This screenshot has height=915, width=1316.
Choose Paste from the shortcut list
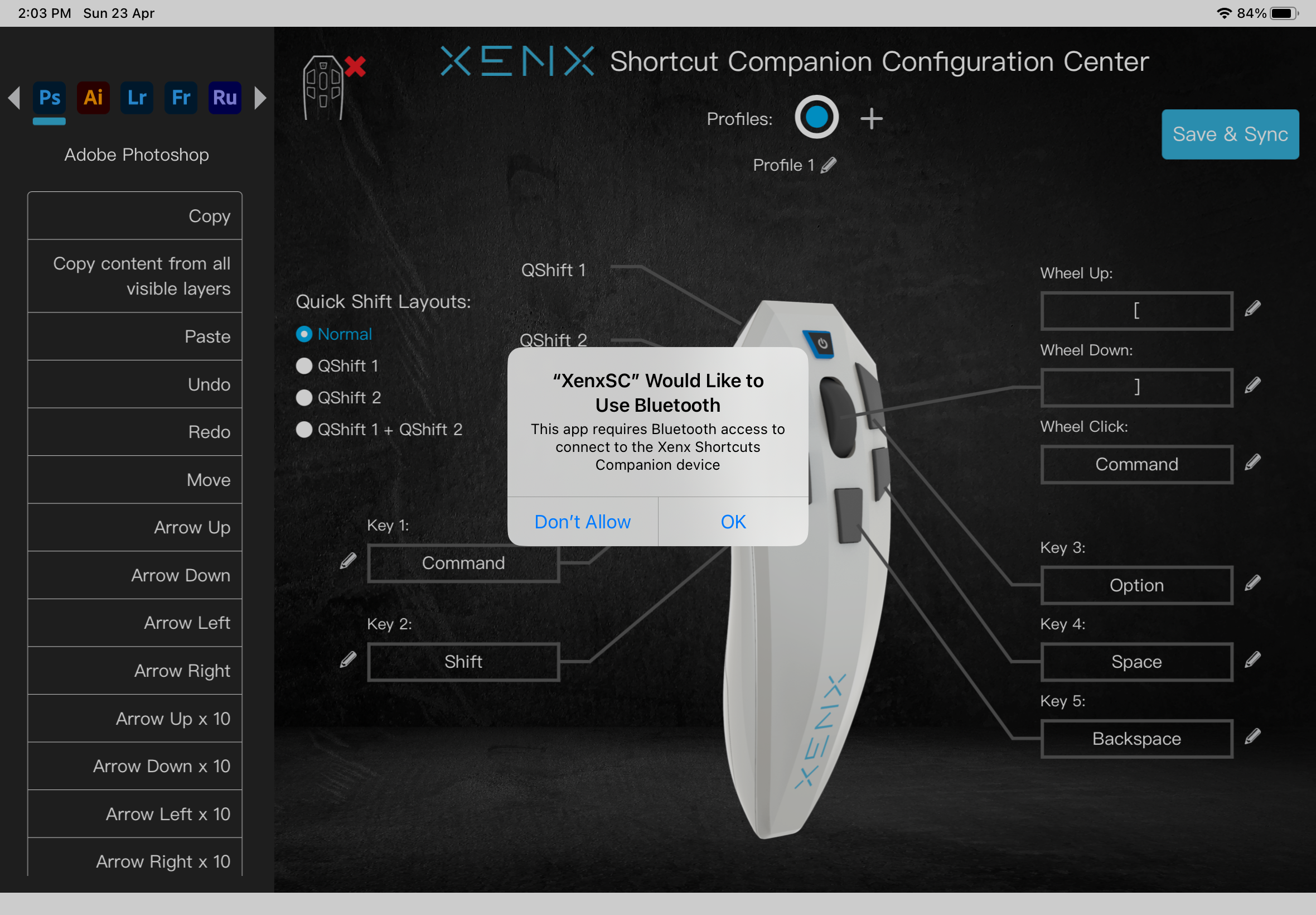pos(134,336)
